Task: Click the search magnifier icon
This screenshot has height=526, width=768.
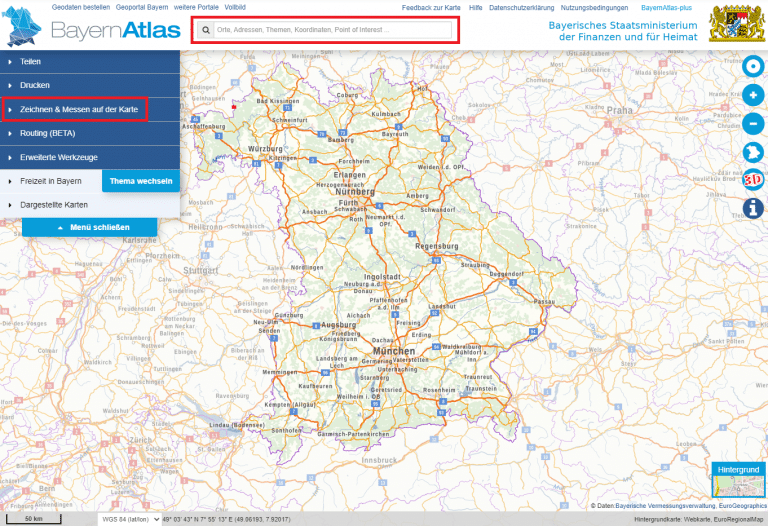Action: click(x=206, y=30)
